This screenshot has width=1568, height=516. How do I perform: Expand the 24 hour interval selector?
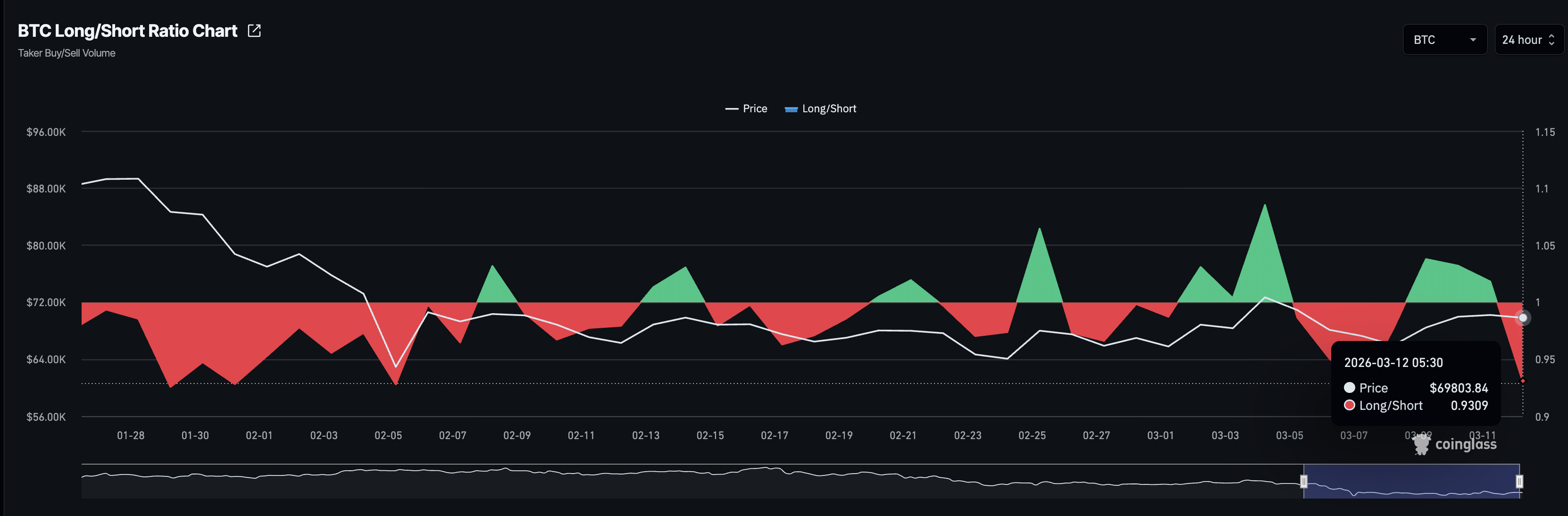(1528, 40)
